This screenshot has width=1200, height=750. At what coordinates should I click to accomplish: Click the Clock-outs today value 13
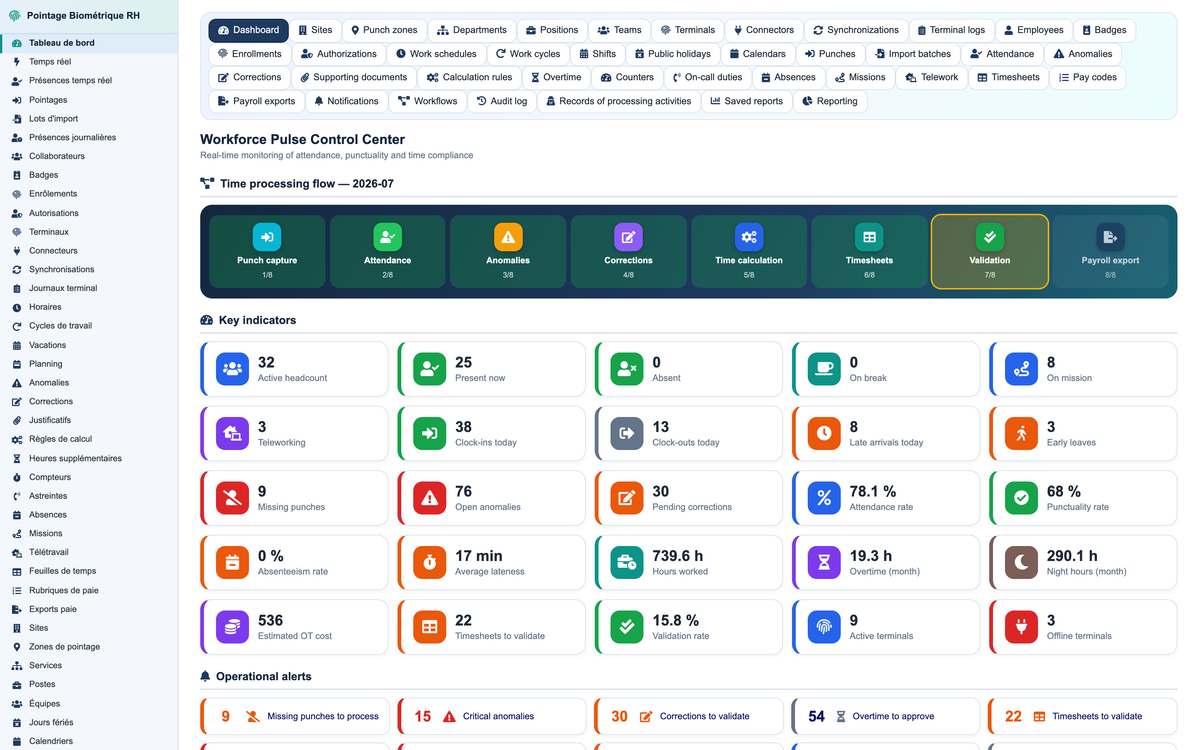[x=661, y=426]
